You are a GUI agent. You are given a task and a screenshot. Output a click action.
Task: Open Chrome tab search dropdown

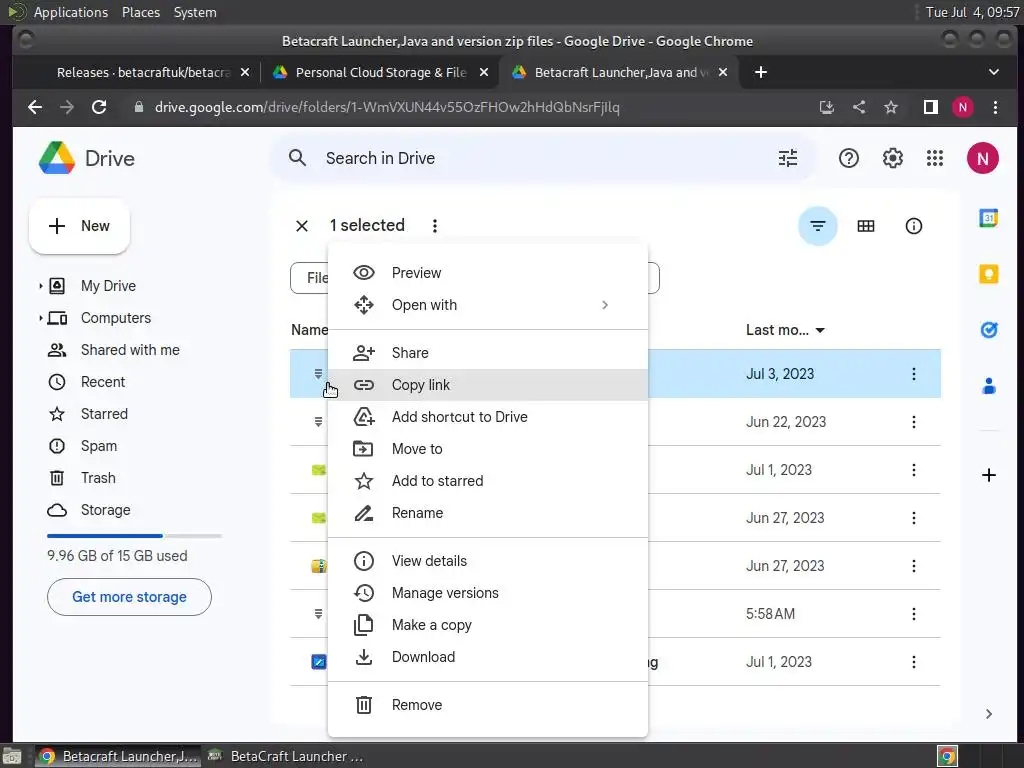pyautogui.click(x=993, y=72)
